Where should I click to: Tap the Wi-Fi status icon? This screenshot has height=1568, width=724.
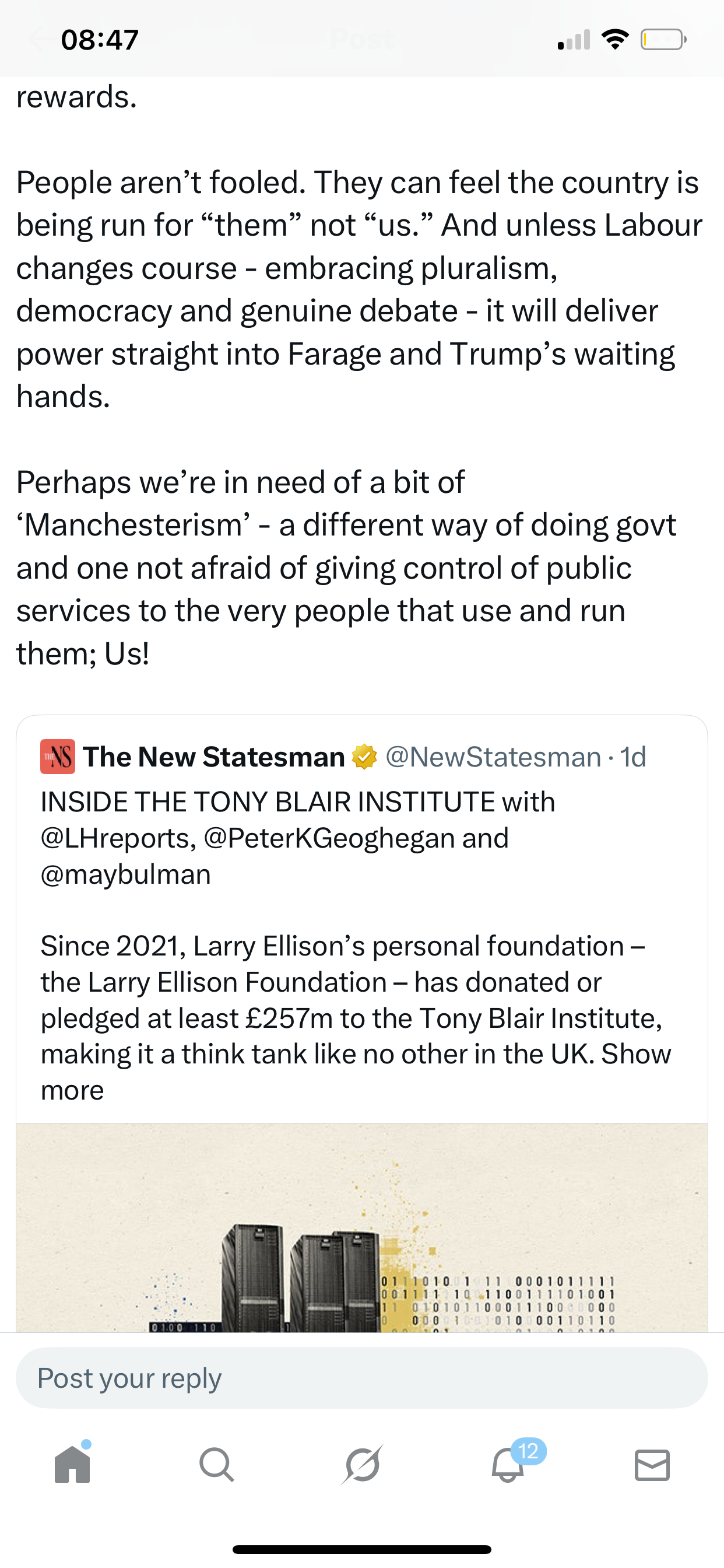pyautogui.click(x=614, y=40)
